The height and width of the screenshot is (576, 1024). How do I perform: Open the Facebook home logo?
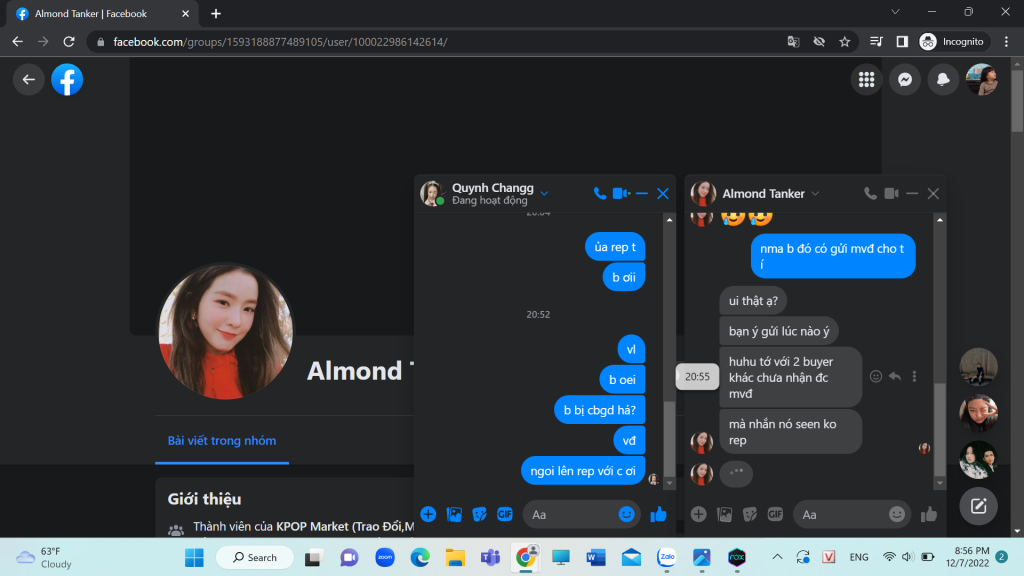[x=67, y=80]
